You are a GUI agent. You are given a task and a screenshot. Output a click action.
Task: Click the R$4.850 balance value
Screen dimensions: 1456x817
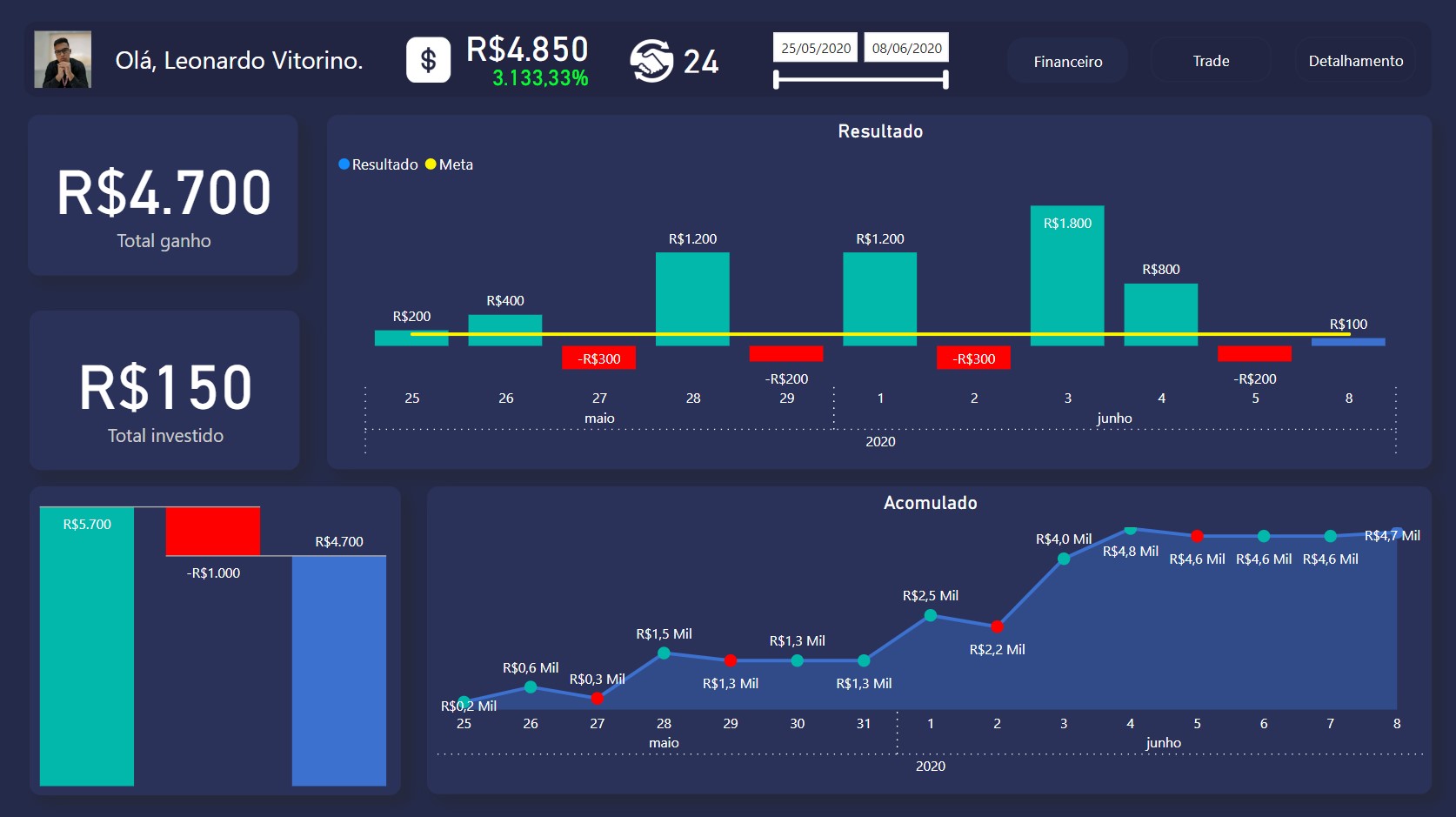click(x=528, y=50)
